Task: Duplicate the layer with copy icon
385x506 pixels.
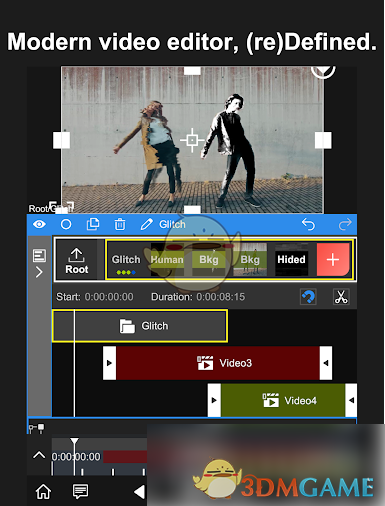Action: click(93, 224)
